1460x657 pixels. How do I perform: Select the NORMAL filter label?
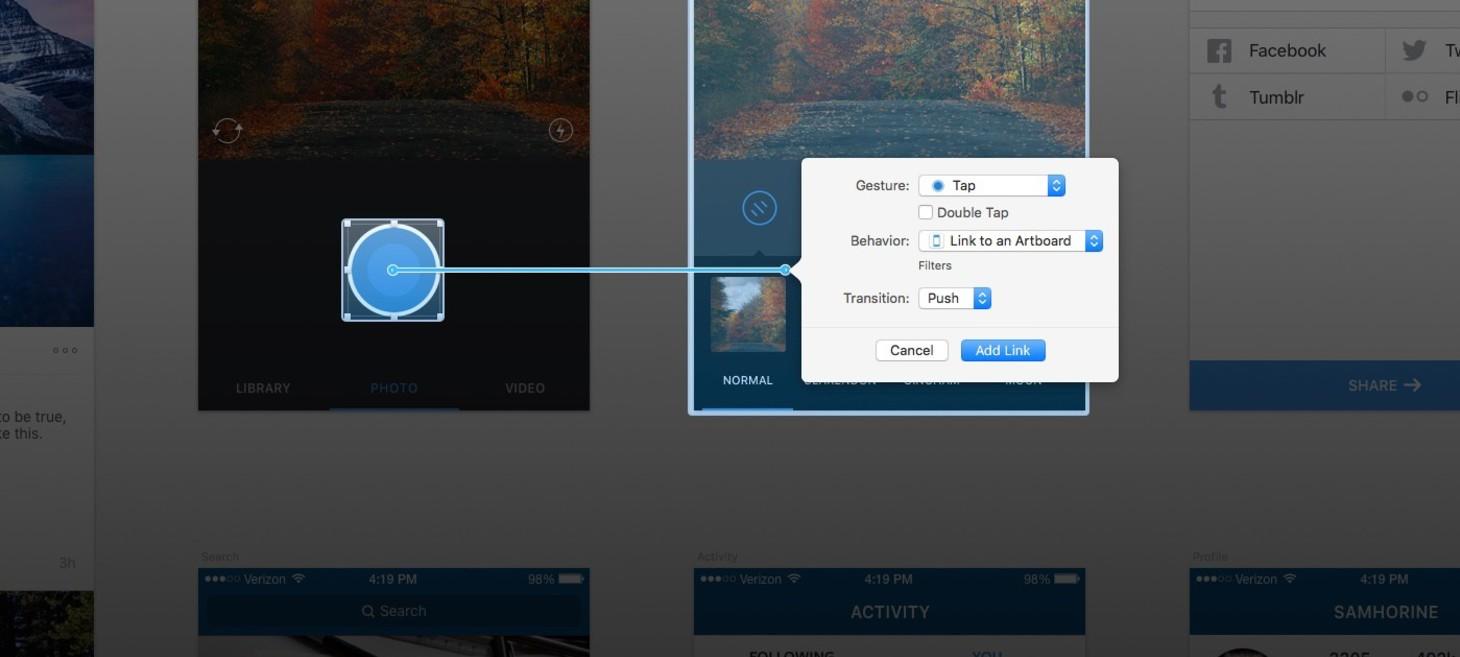tap(748, 380)
